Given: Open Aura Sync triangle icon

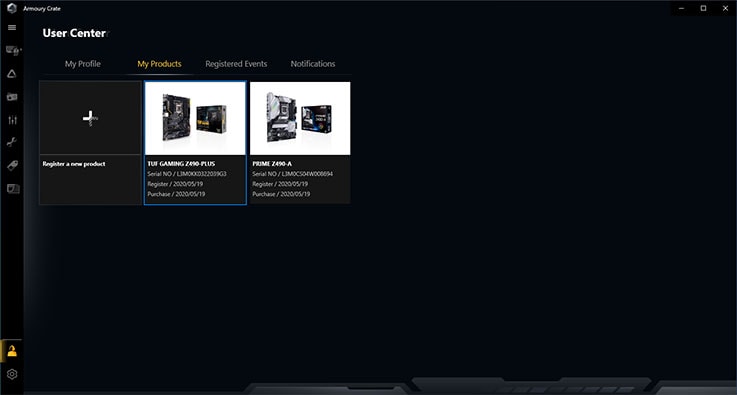Looking at the screenshot, I should coord(12,74).
